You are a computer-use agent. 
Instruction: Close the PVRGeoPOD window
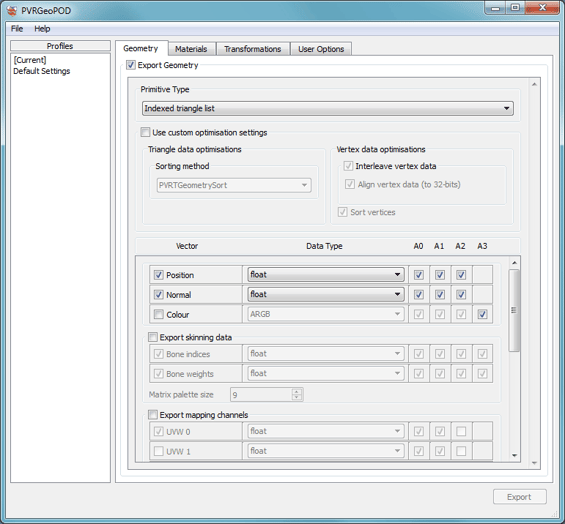542,8
